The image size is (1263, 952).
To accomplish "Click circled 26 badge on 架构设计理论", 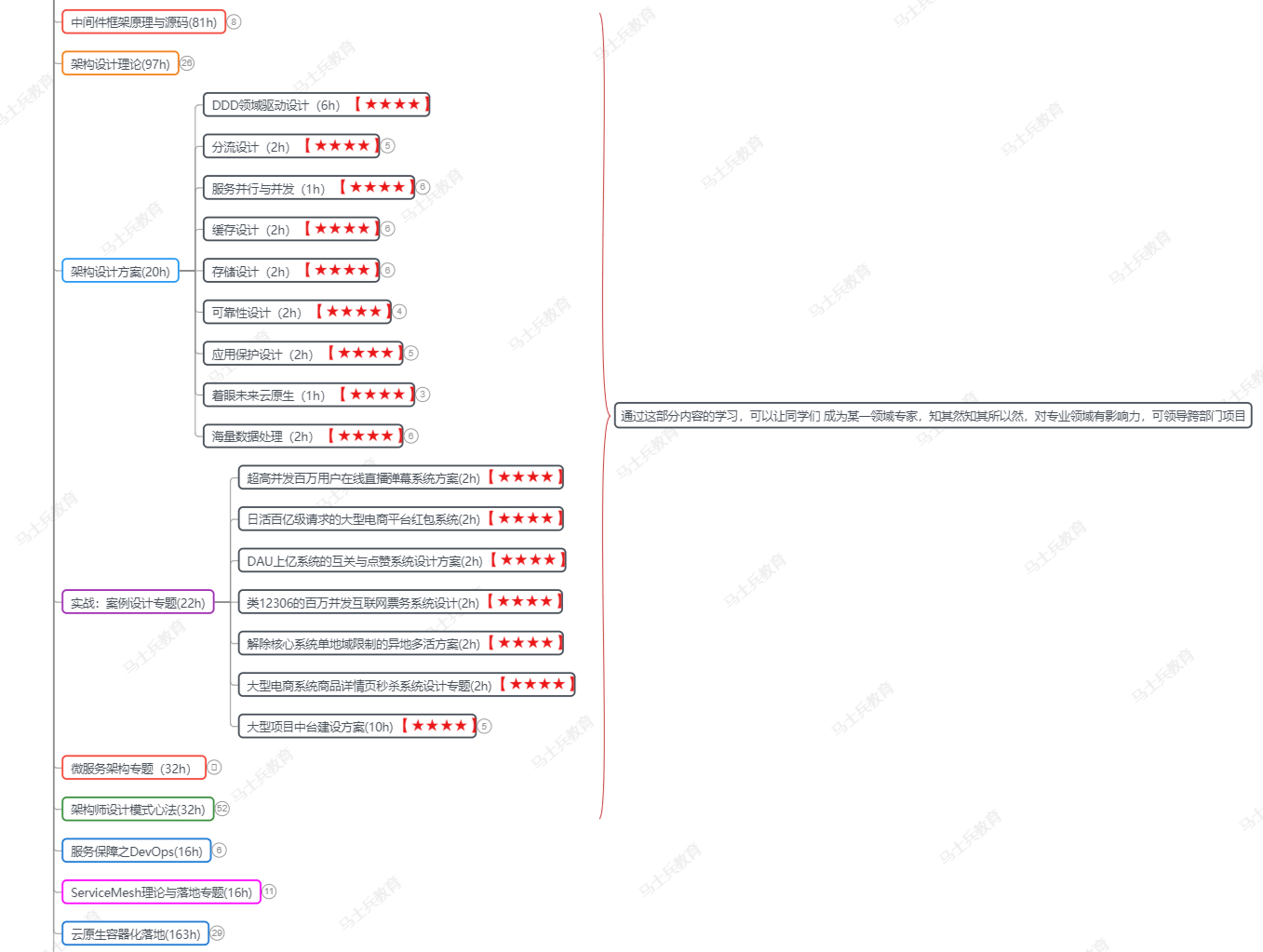I will [188, 63].
